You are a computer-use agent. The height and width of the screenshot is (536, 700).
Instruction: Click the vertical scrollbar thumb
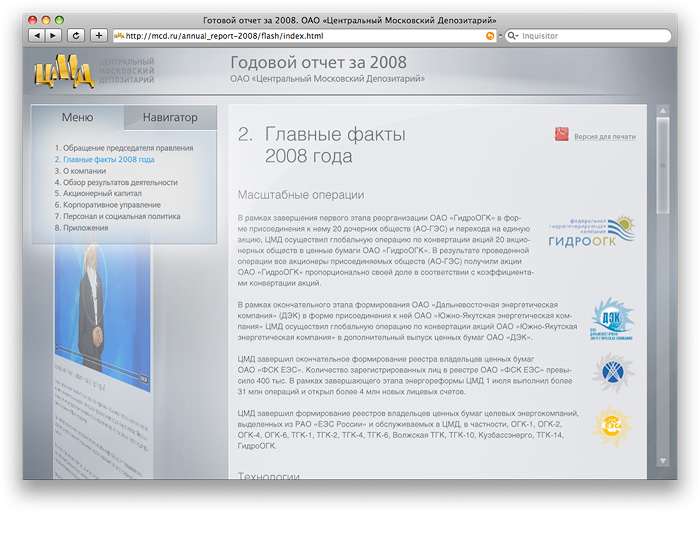(x=663, y=165)
